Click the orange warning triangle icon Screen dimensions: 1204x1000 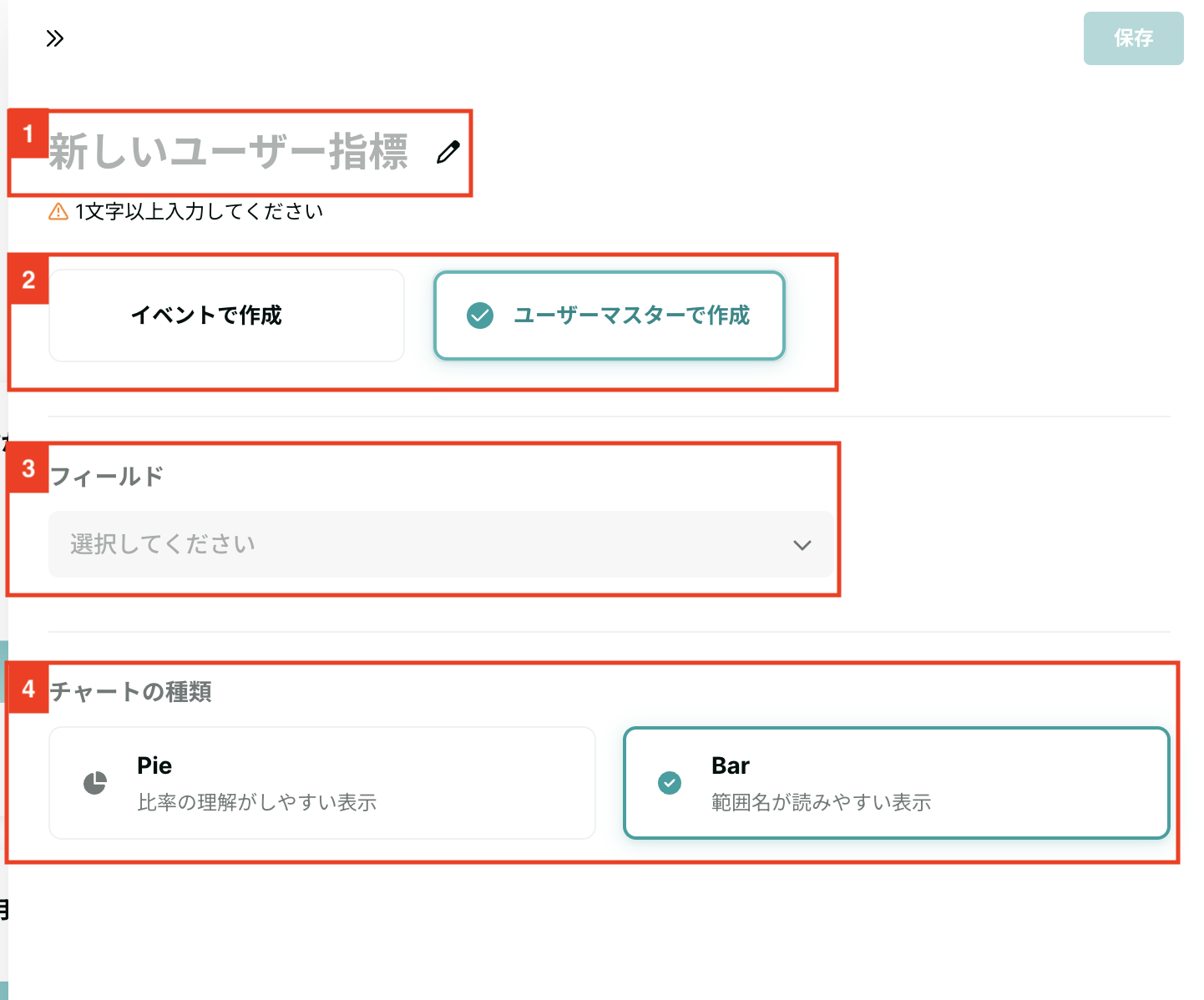coord(58,211)
